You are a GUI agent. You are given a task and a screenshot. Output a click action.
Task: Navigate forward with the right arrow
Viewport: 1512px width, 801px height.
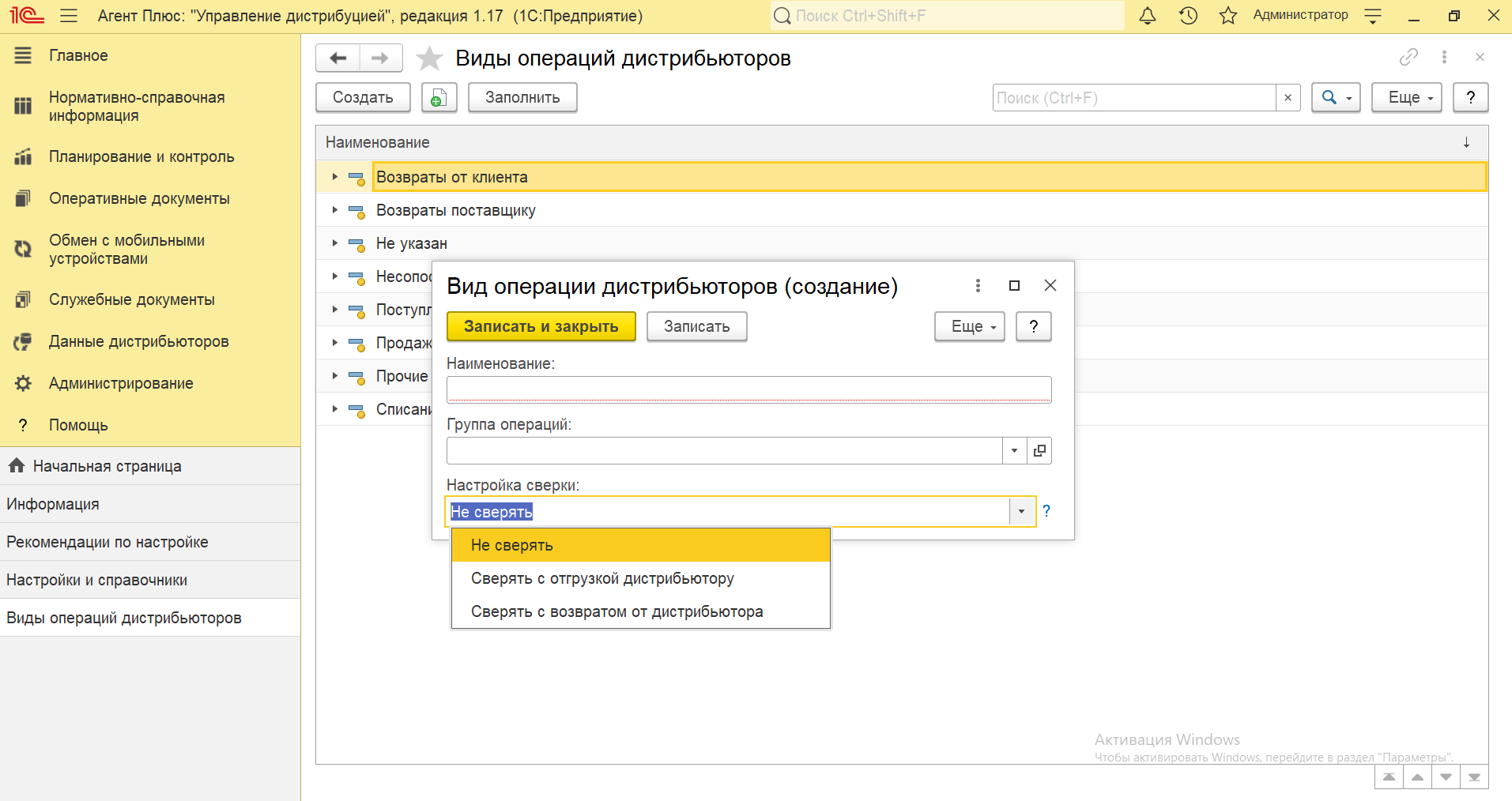click(380, 58)
